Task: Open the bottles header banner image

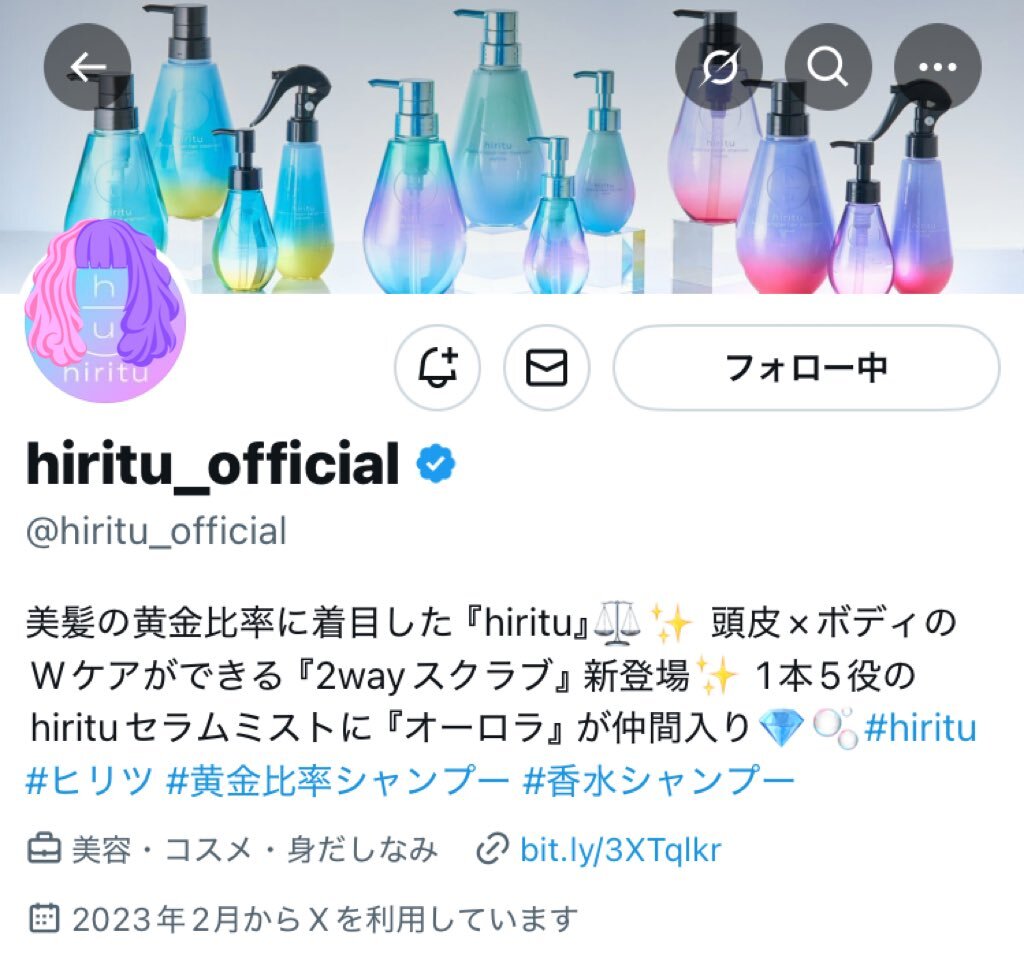Action: tap(512, 147)
